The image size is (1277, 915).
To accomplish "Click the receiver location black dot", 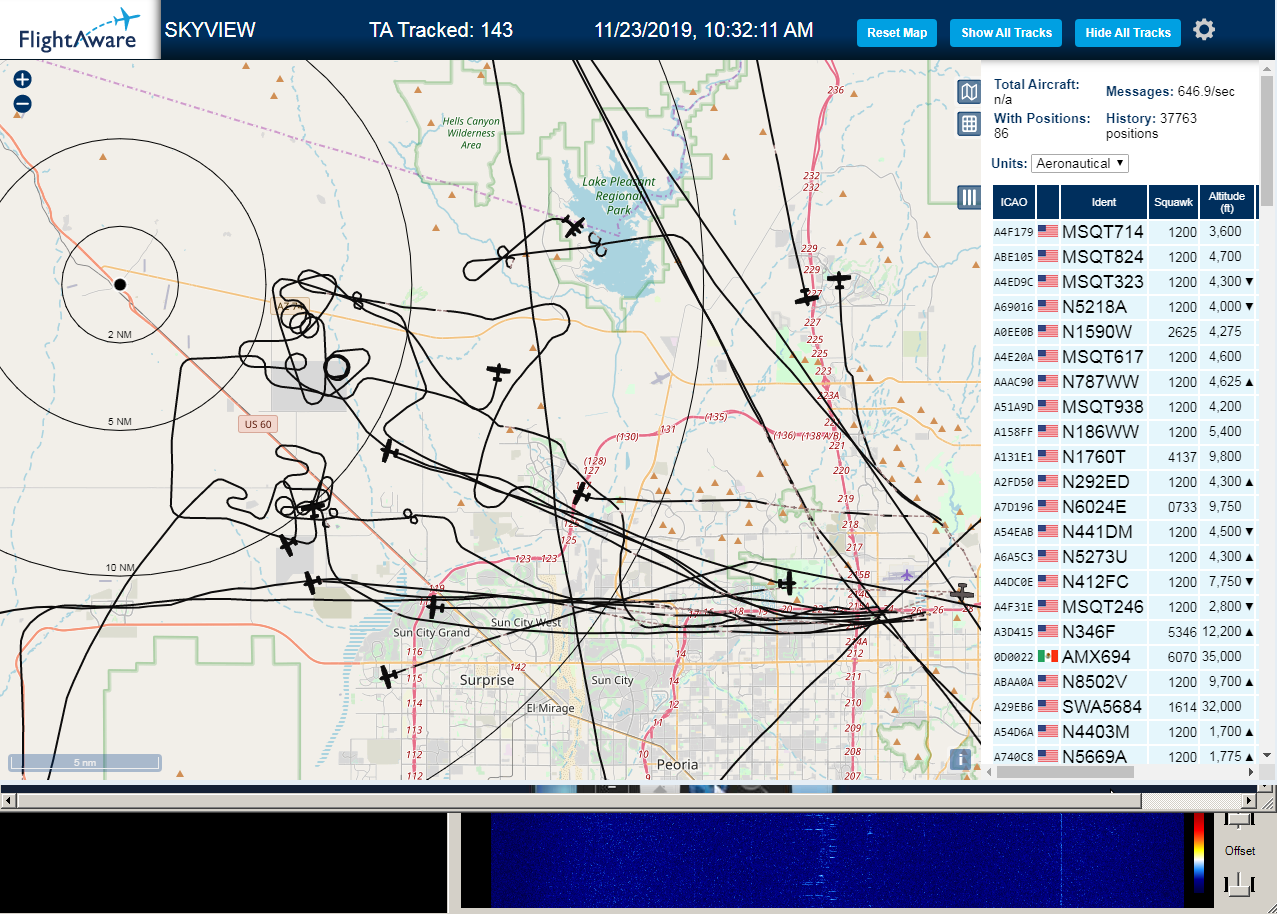I will (120, 284).
